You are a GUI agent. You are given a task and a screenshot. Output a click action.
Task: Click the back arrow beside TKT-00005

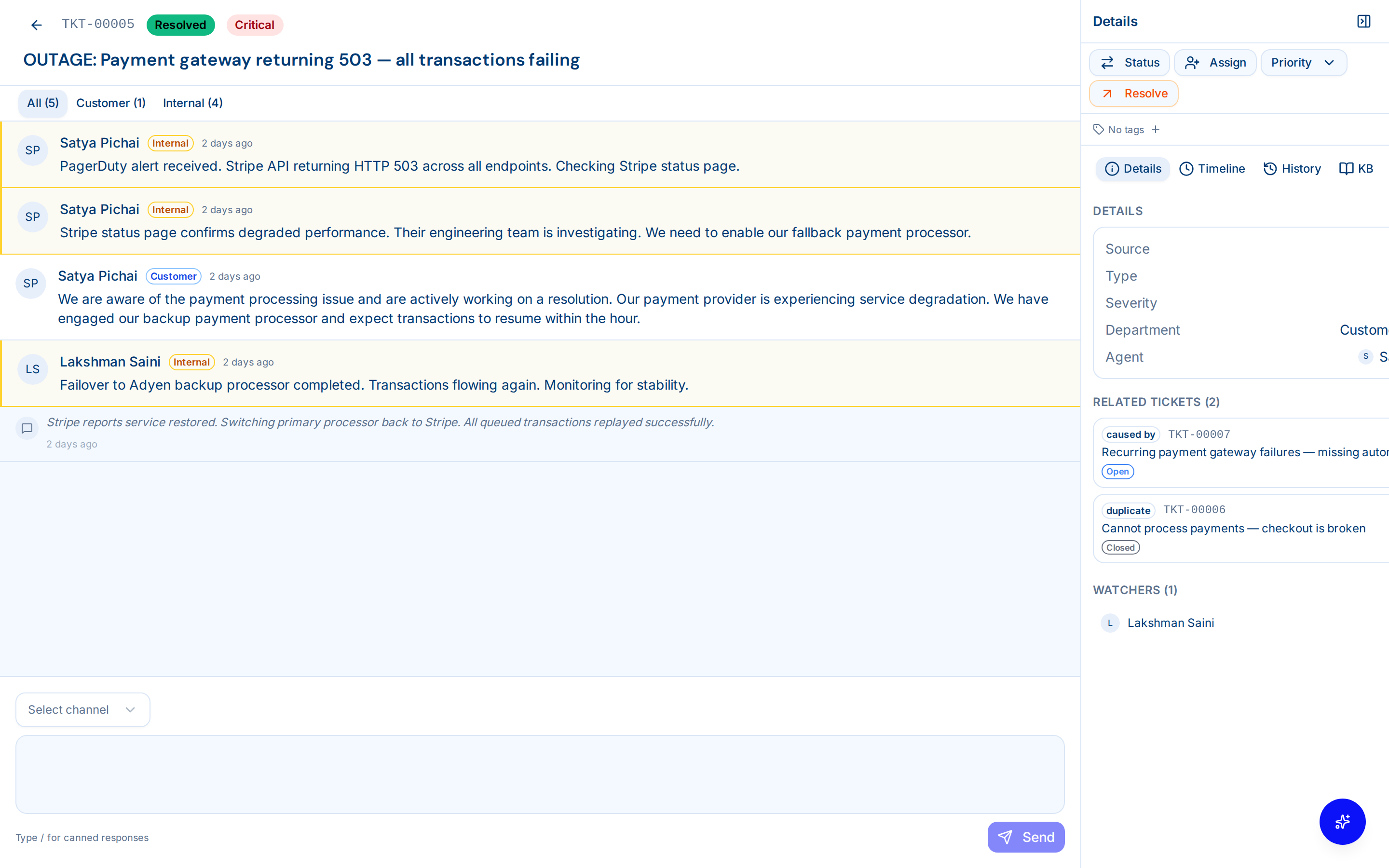[x=37, y=25]
